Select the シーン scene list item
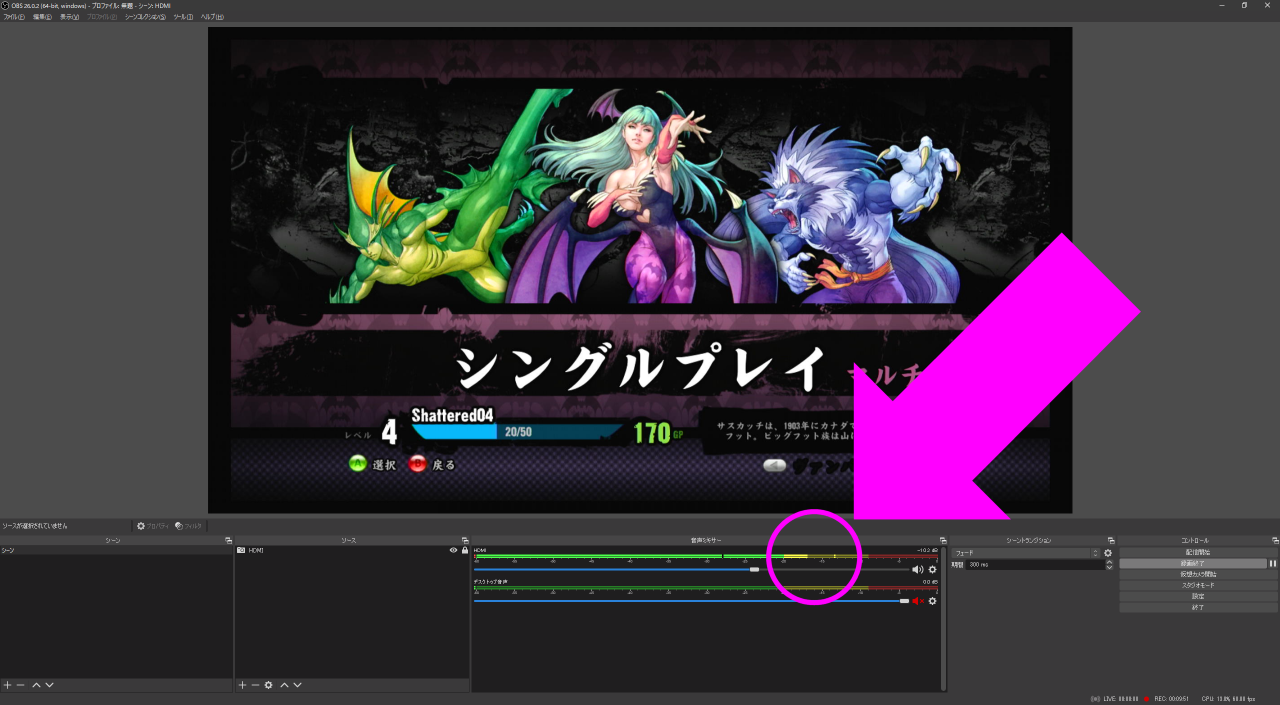This screenshot has width=1280, height=705. 116,550
